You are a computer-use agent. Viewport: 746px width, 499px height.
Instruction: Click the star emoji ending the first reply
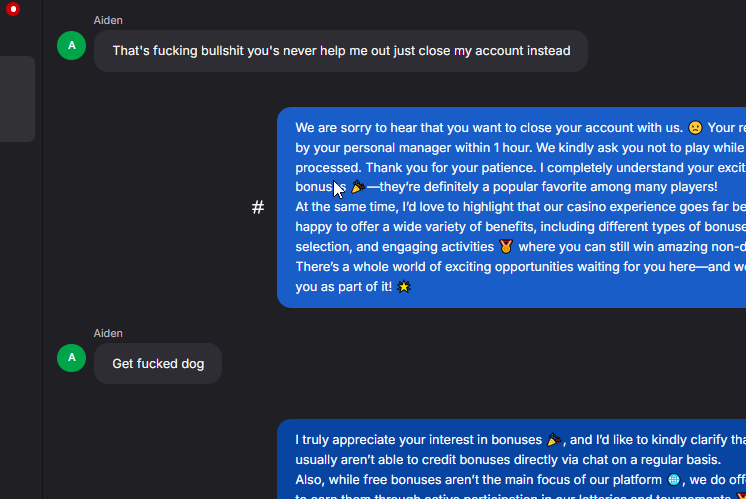click(x=404, y=287)
